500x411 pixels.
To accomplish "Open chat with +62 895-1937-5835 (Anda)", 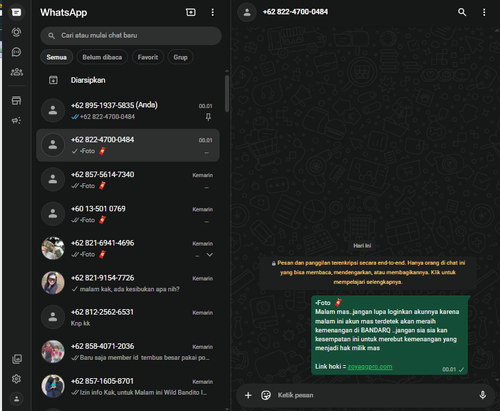I will click(x=128, y=111).
